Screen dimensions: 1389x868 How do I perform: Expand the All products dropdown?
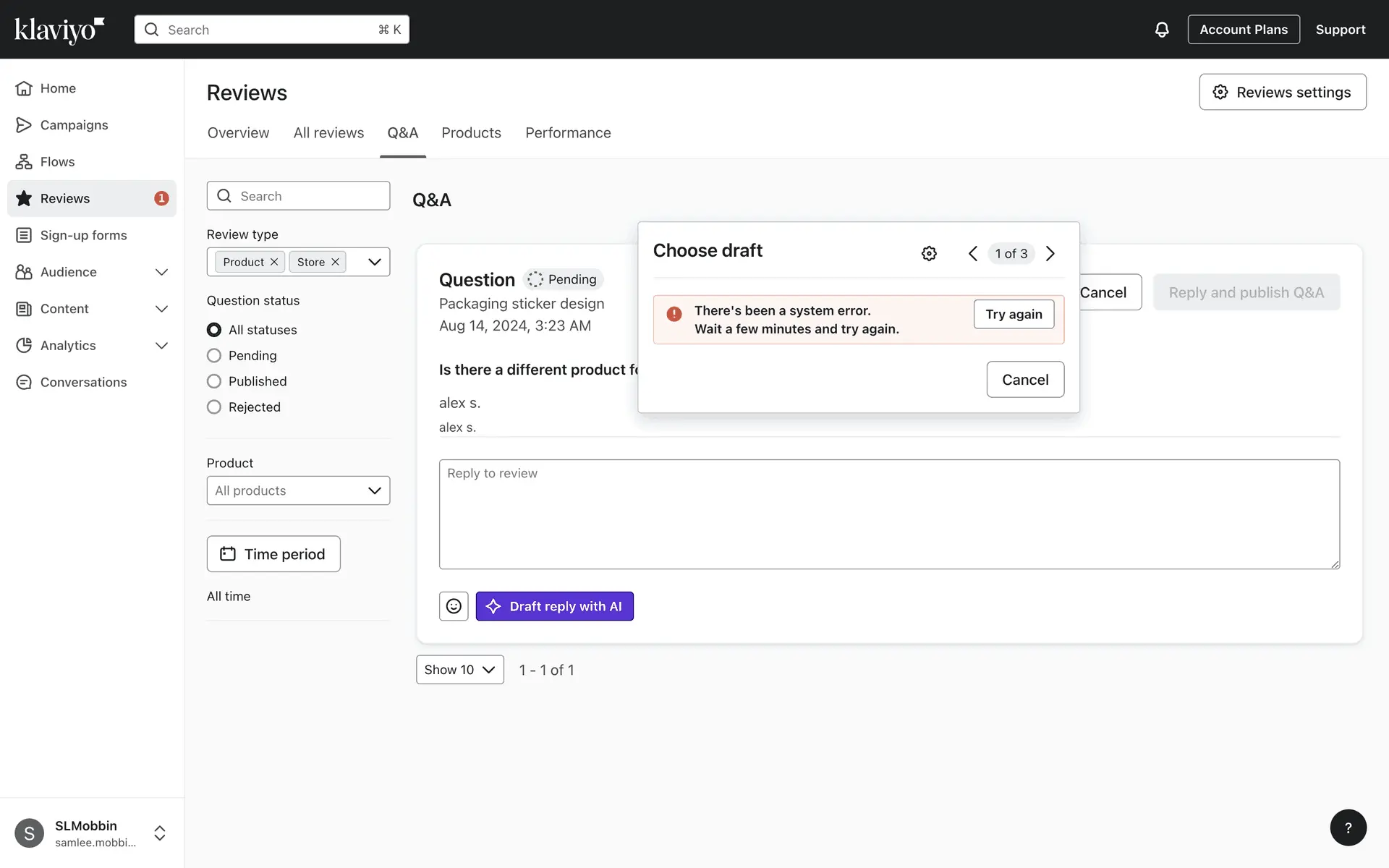pyautogui.click(x=298, y=490)
